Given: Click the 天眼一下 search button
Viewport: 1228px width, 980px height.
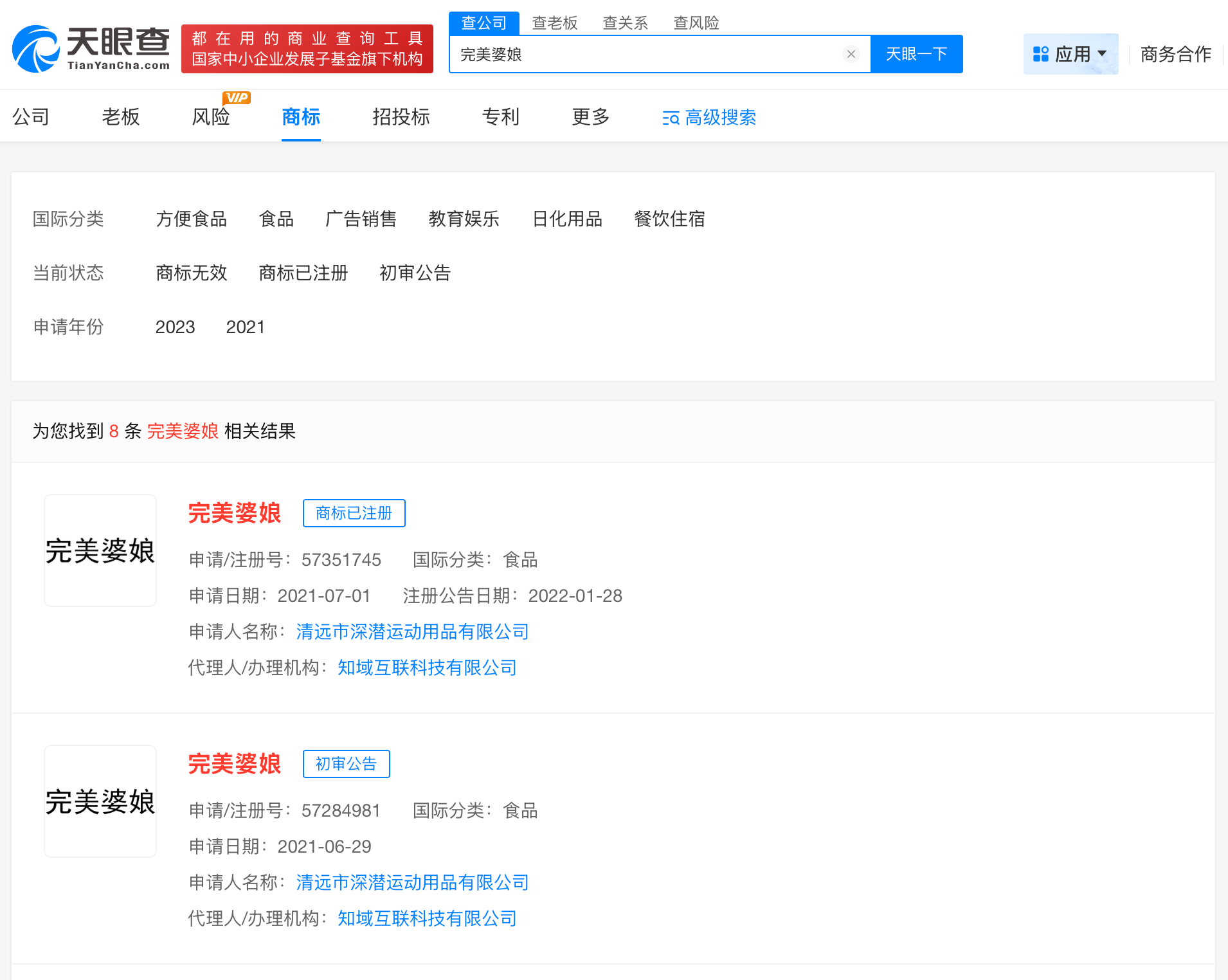Looking at the screenshot, I should 916,54.
